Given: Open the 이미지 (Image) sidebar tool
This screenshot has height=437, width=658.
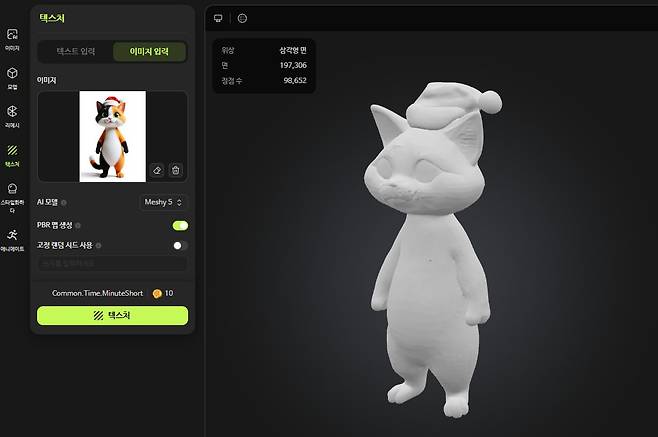Looking at the screenshot, I should click(x=12, y=38).
